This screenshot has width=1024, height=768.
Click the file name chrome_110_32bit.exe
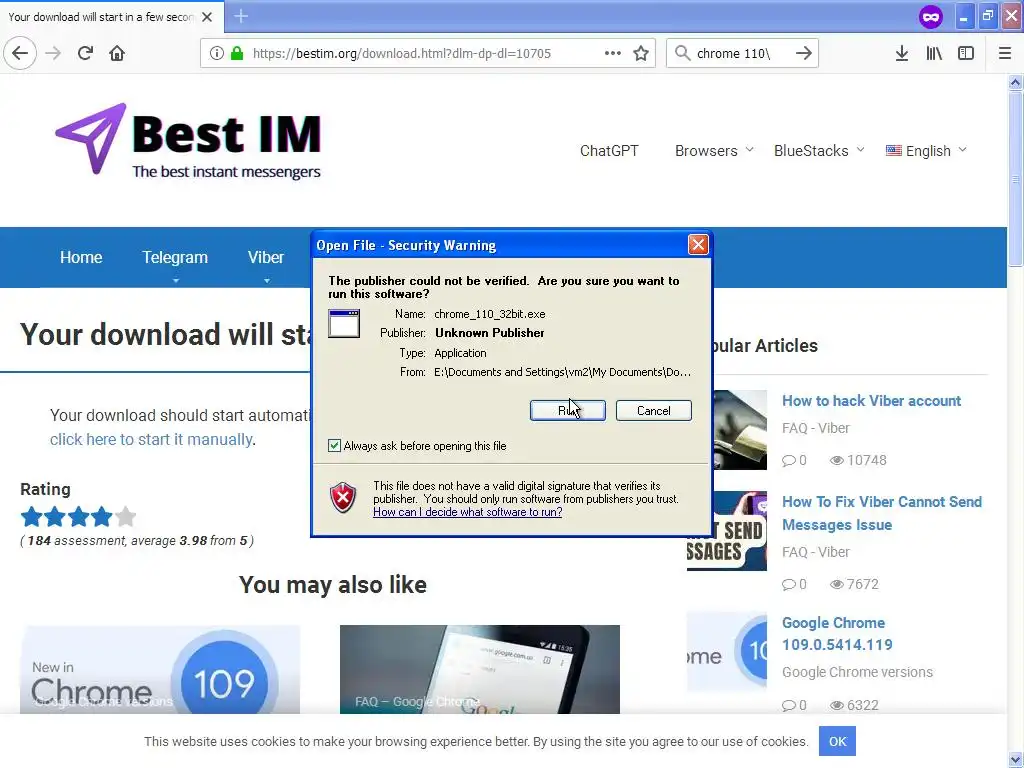[x=490, y=314]
